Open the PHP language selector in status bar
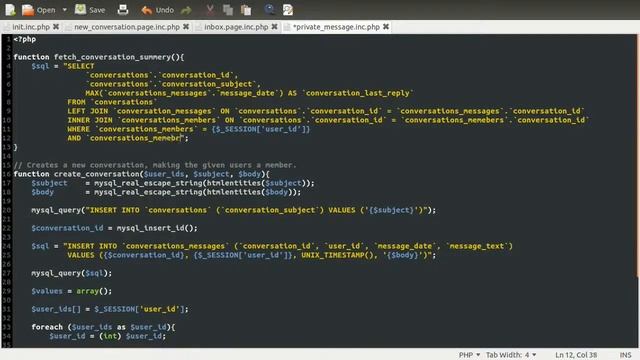 coord(469,355)
